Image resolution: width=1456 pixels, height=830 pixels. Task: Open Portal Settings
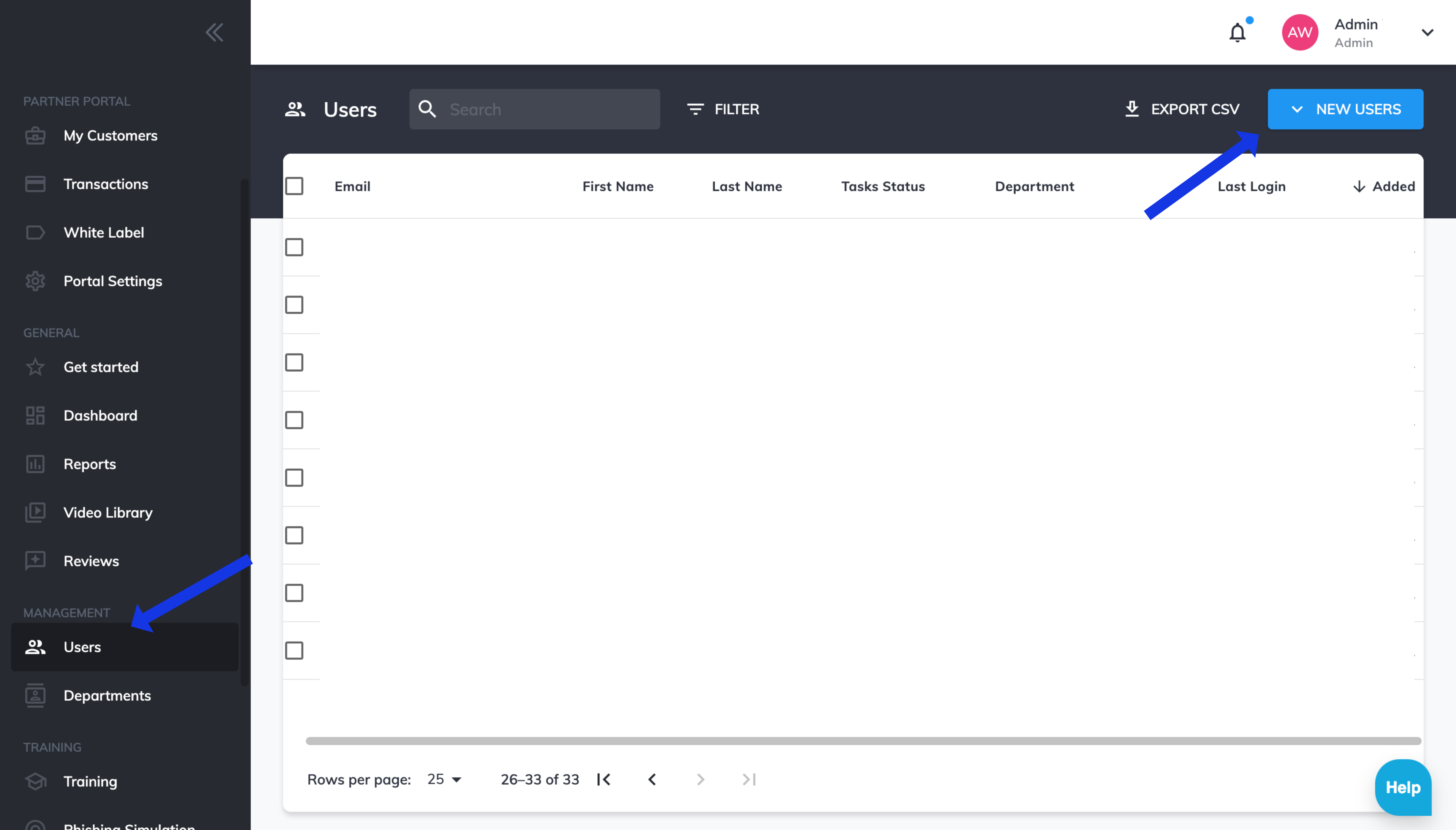click(x=112, y=281)
